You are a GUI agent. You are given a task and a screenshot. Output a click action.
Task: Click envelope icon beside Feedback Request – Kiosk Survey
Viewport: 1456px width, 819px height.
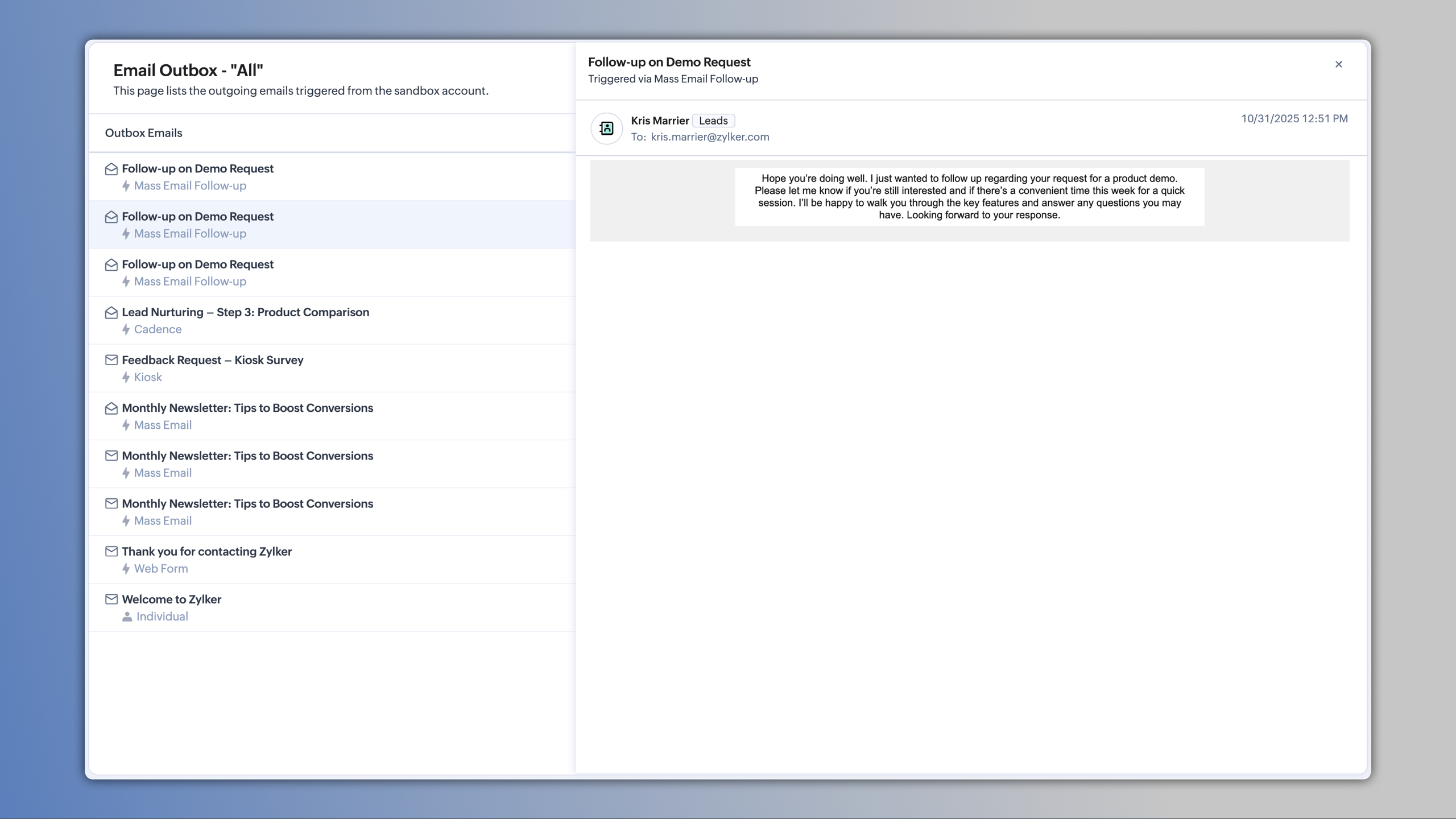coord(111,360)
